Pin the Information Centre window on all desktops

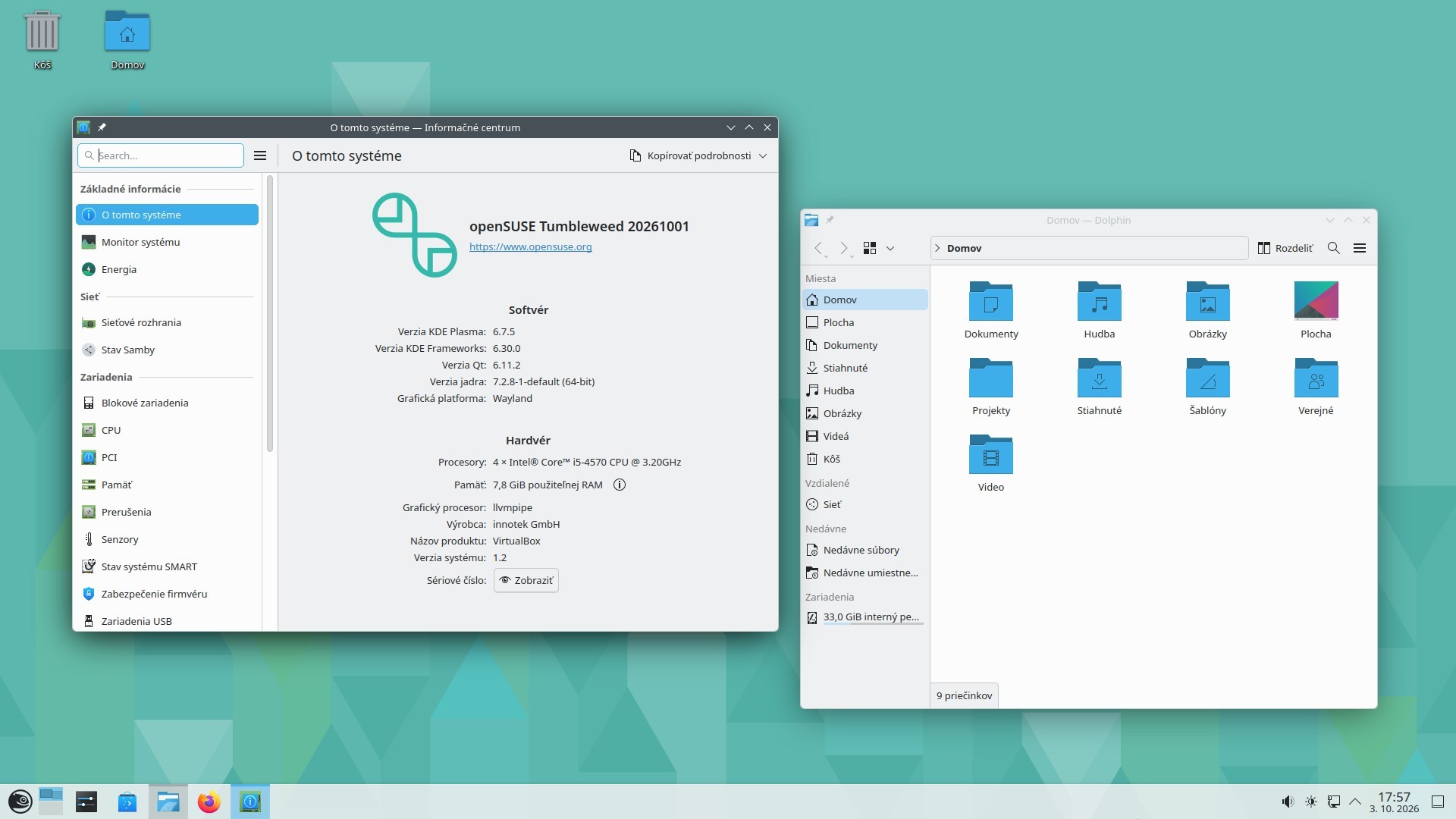(x=102, y=127)
